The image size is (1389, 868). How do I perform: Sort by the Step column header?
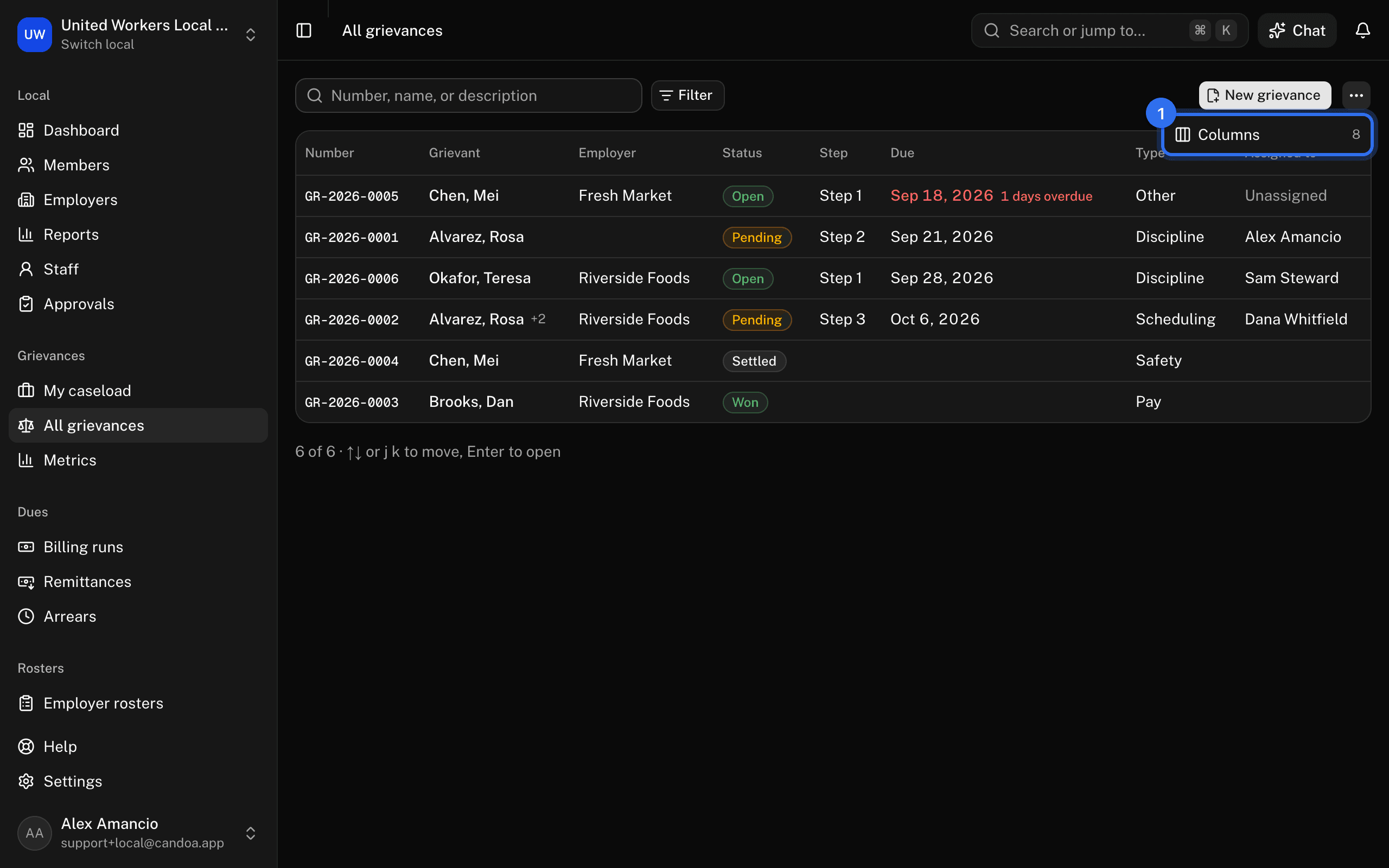coord(833,152)
